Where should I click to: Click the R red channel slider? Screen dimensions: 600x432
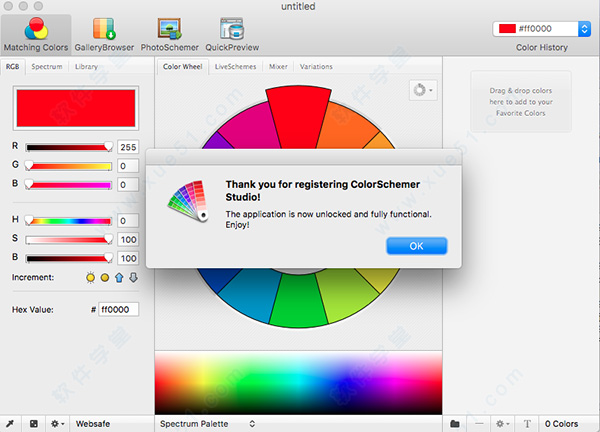(x=69, y=147)
